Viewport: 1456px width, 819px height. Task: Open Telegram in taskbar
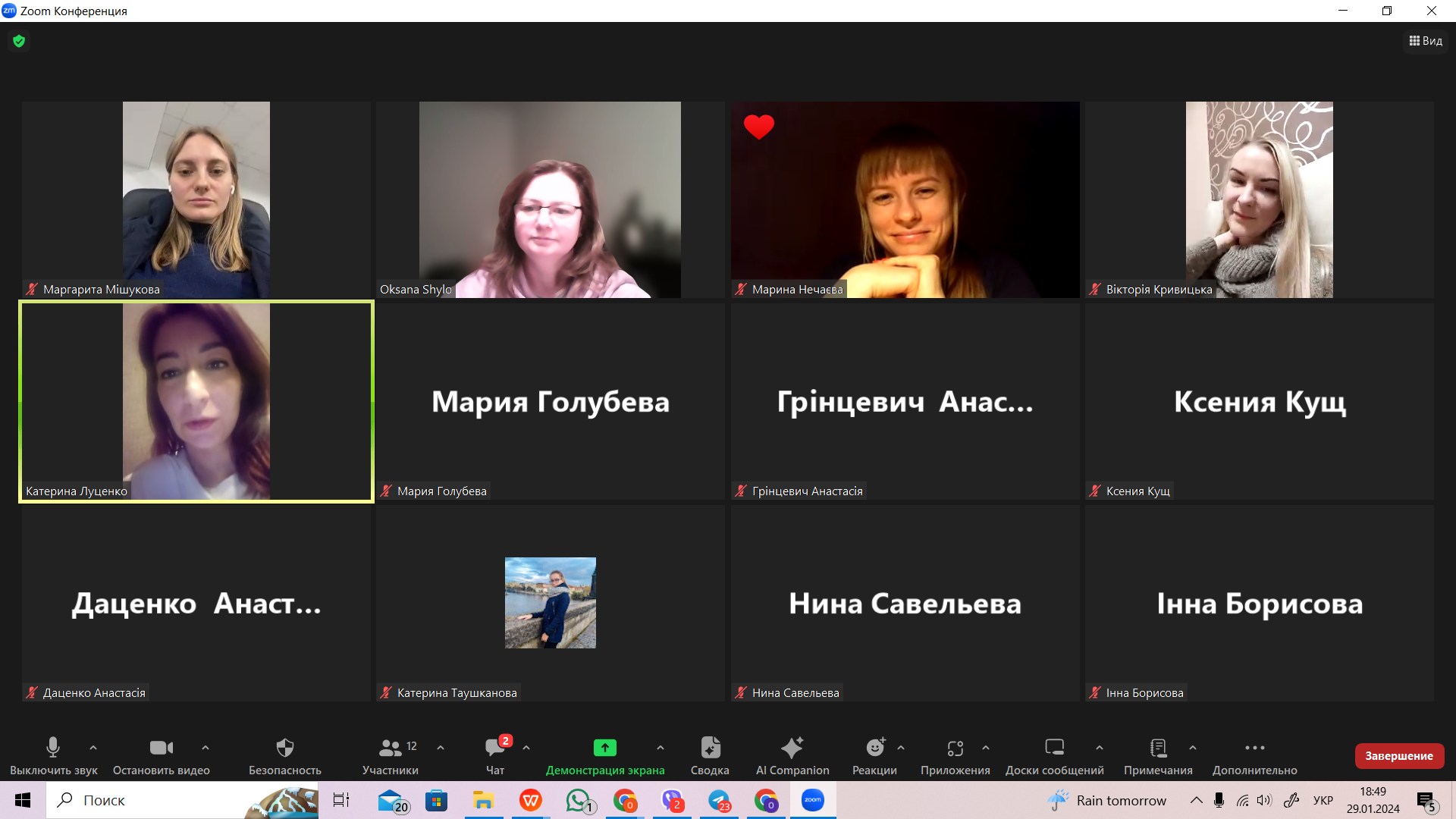point(719,800)
